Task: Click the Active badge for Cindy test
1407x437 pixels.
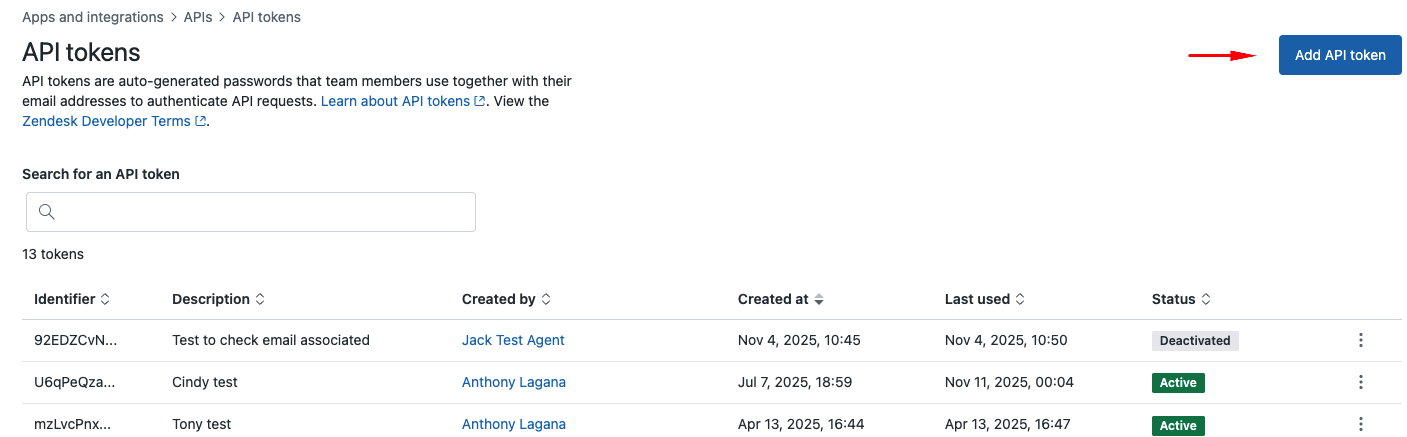Action: (1178, 382)
